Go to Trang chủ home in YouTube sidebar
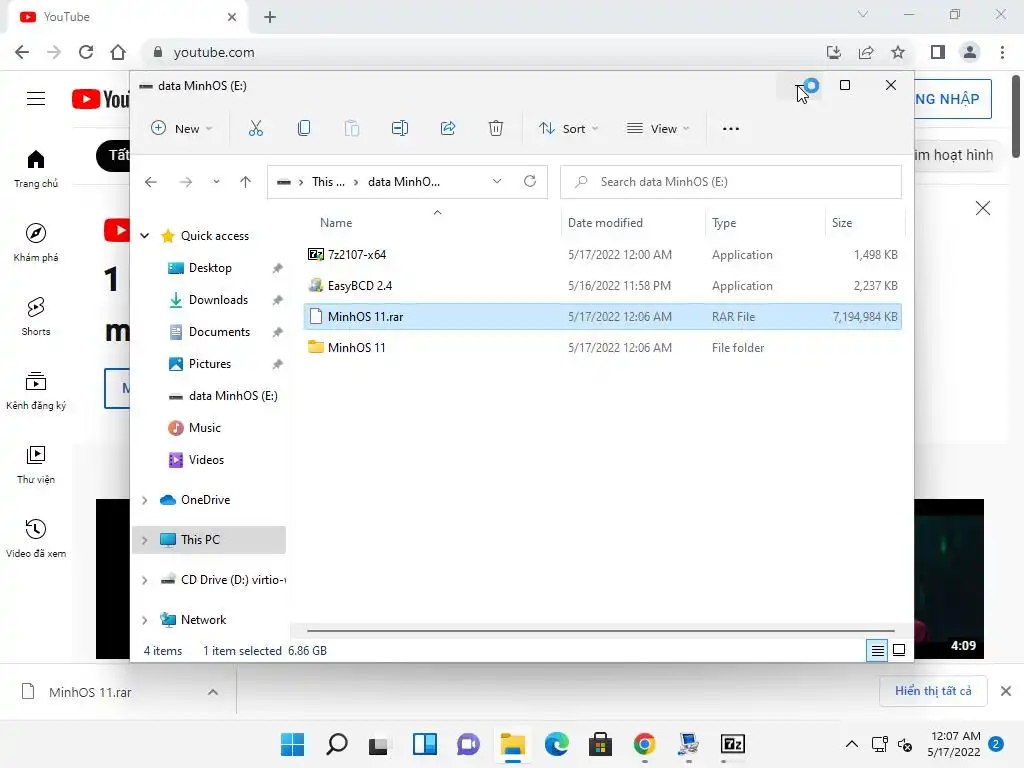The width and height of the screenshot is (1024, 768). point(36,169)
